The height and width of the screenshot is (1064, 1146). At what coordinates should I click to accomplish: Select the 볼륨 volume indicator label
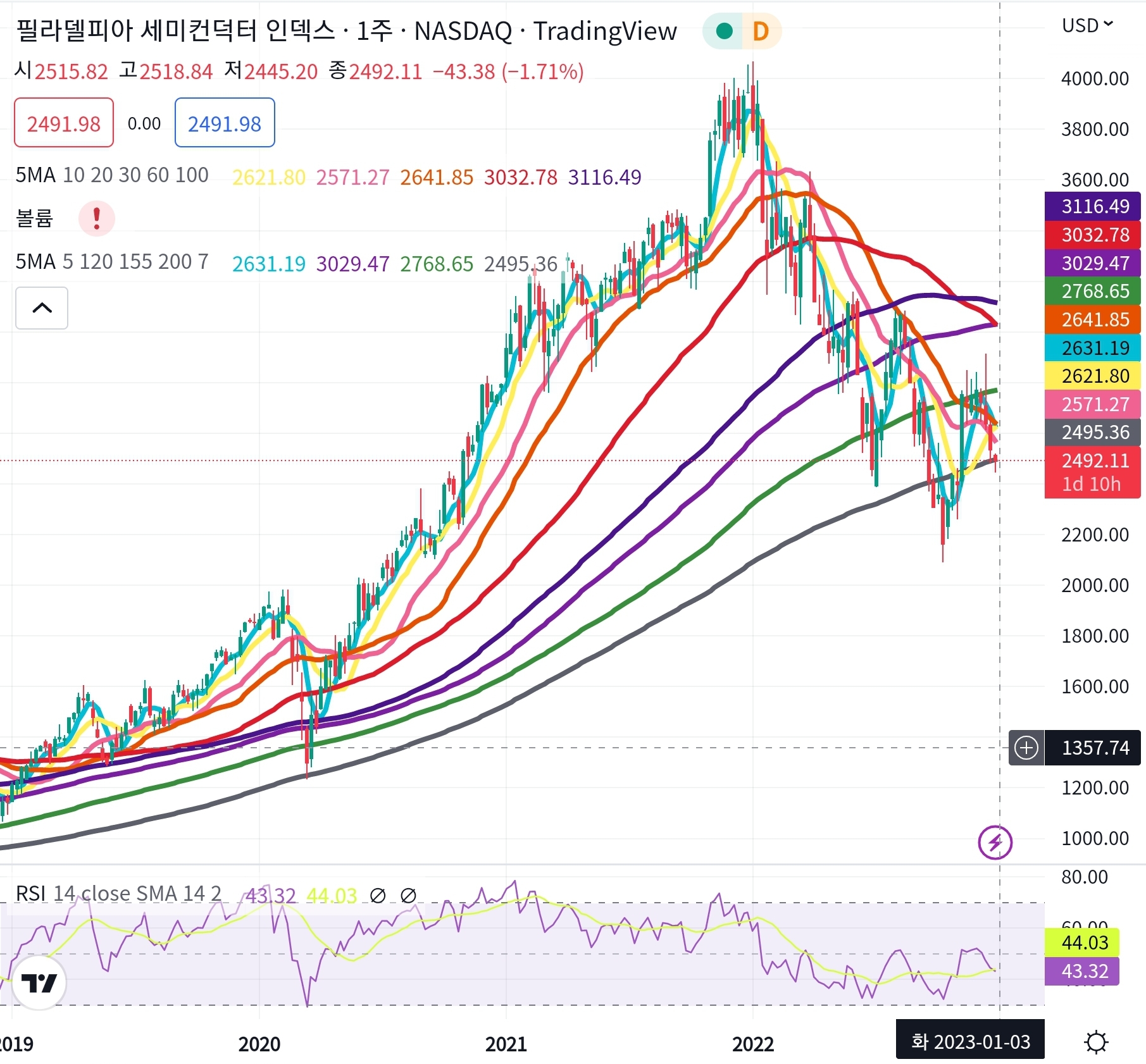point(34,218)
